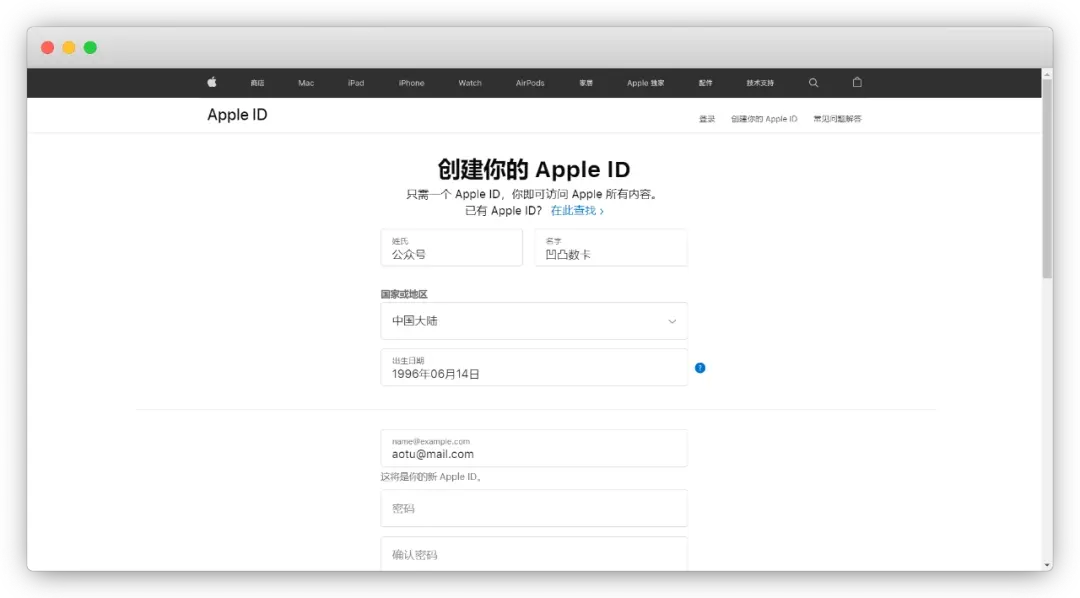The height and width of the screenshot is (598, 1080).
Task: Open the 常见问题解答 link
Action: (838, 118)
